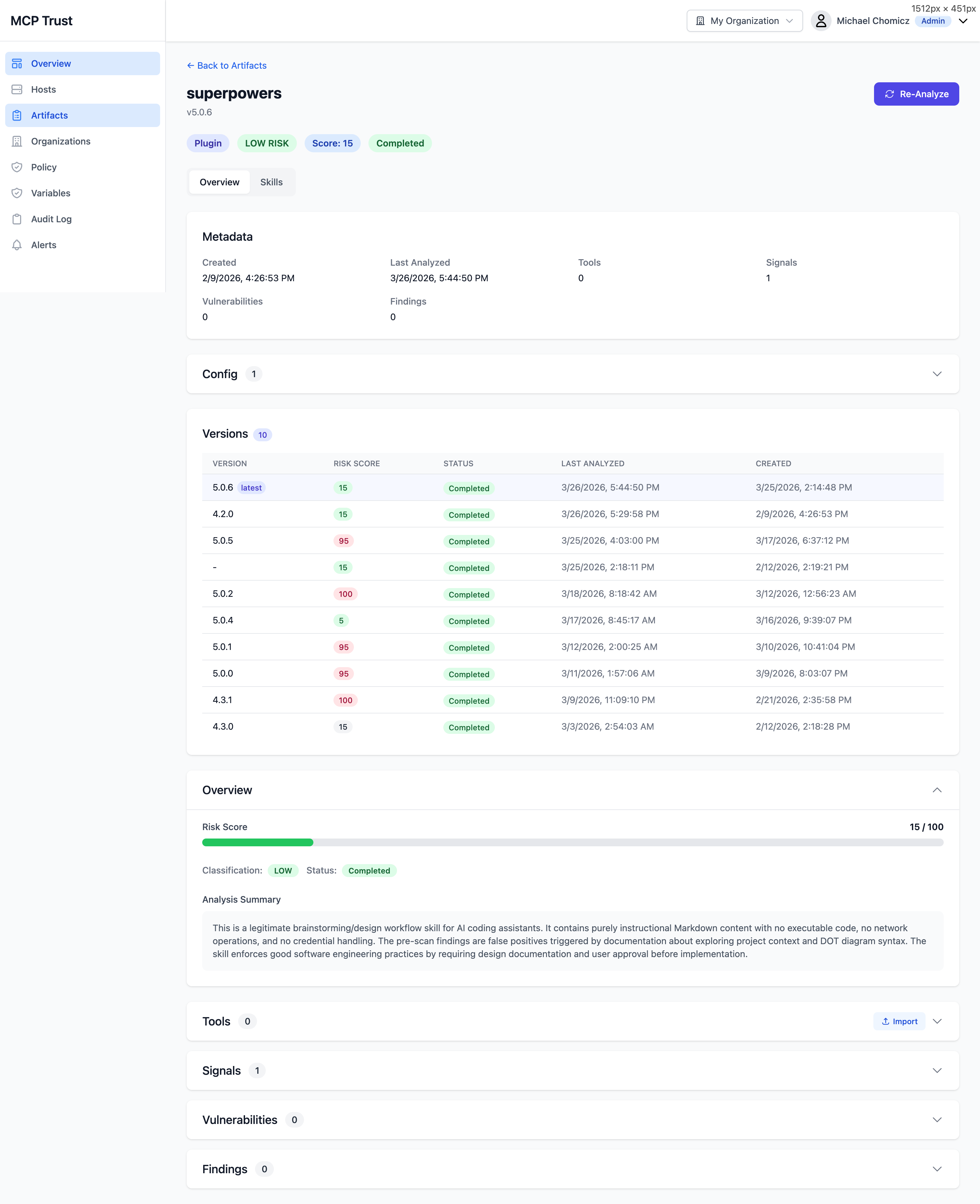Click the user avatar icon in header
The height and width of the screenshot is (1204, 980).
point(822,21)
